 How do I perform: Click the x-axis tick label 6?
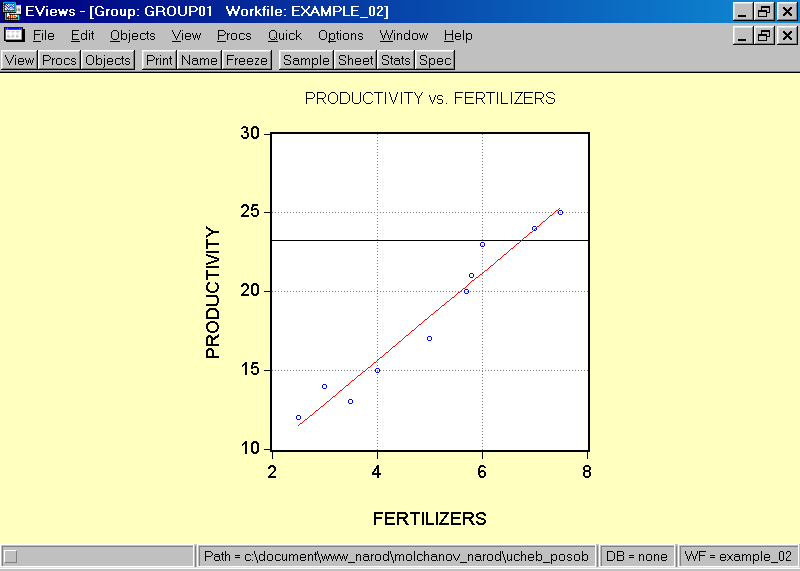(482, 472)
